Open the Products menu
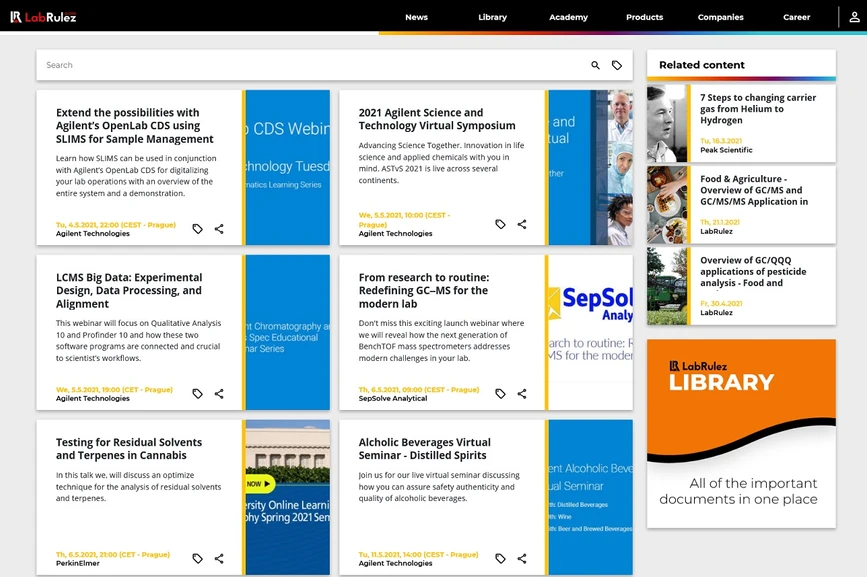Image resolution: width=867 pixels, height=577 pixels. click(645, 17)
